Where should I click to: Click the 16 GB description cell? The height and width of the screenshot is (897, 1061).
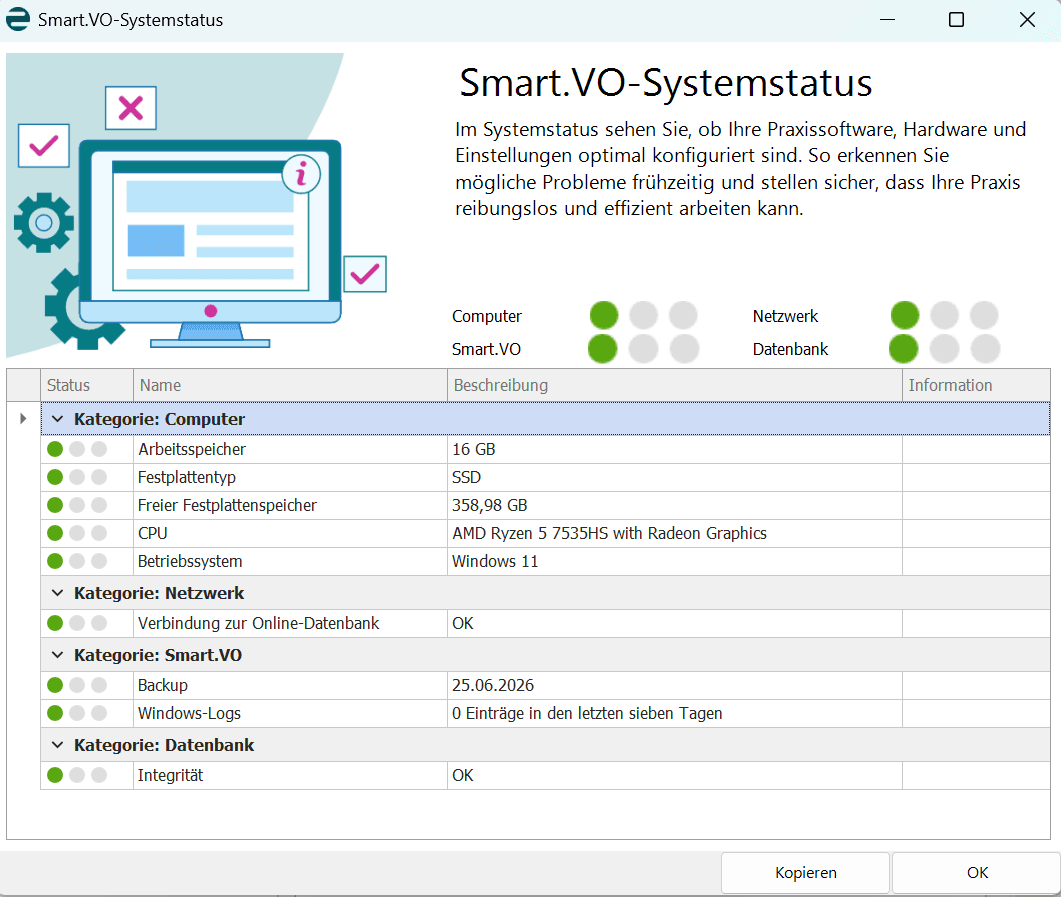675,449
